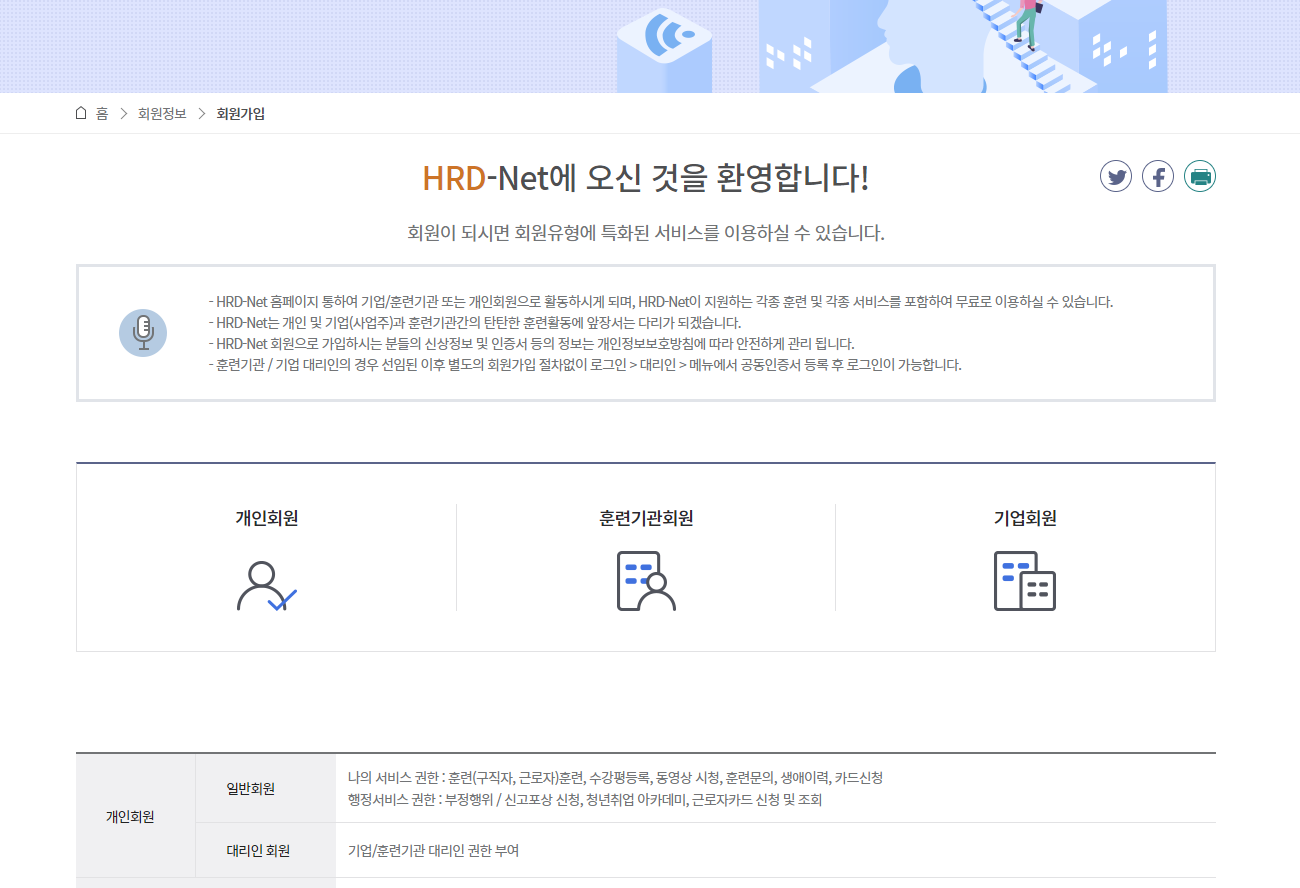Click the notice line starting 'HRD-Net 홈페이지 통하여'
Screen dimensions: 1300x888
click(660, 301)
